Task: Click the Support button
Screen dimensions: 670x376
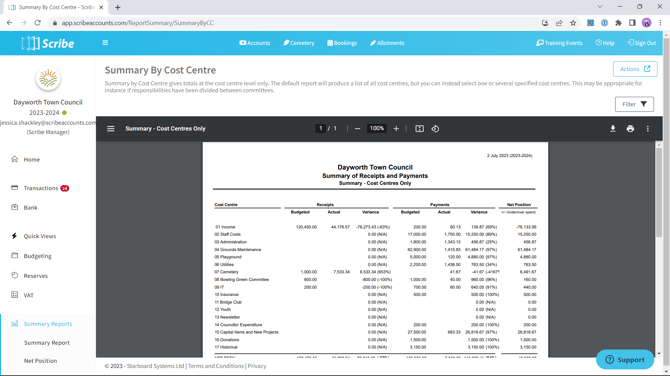Action: coord(625,359)
